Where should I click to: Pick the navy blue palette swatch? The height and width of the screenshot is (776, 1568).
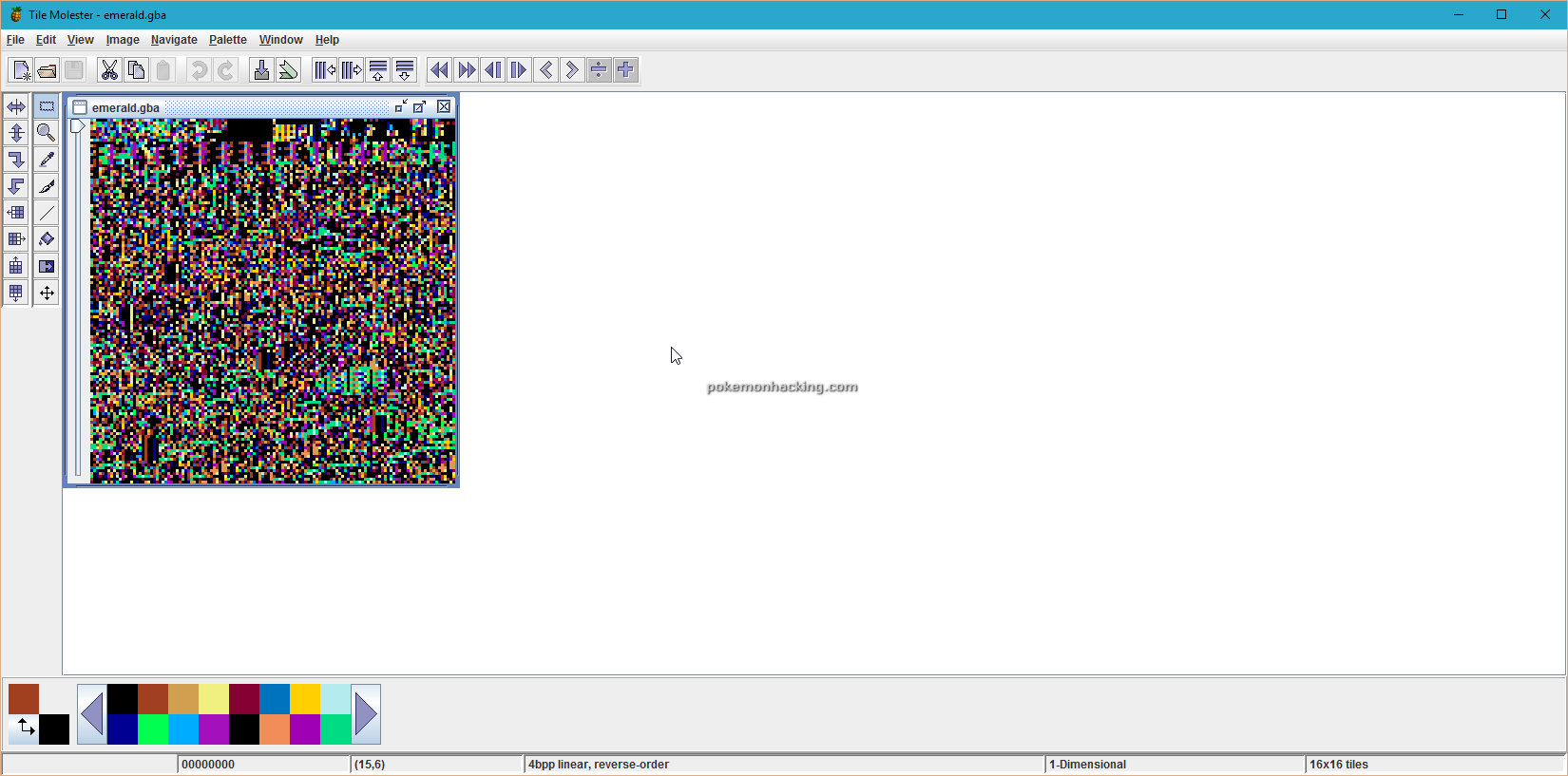[x=123, y=729]
